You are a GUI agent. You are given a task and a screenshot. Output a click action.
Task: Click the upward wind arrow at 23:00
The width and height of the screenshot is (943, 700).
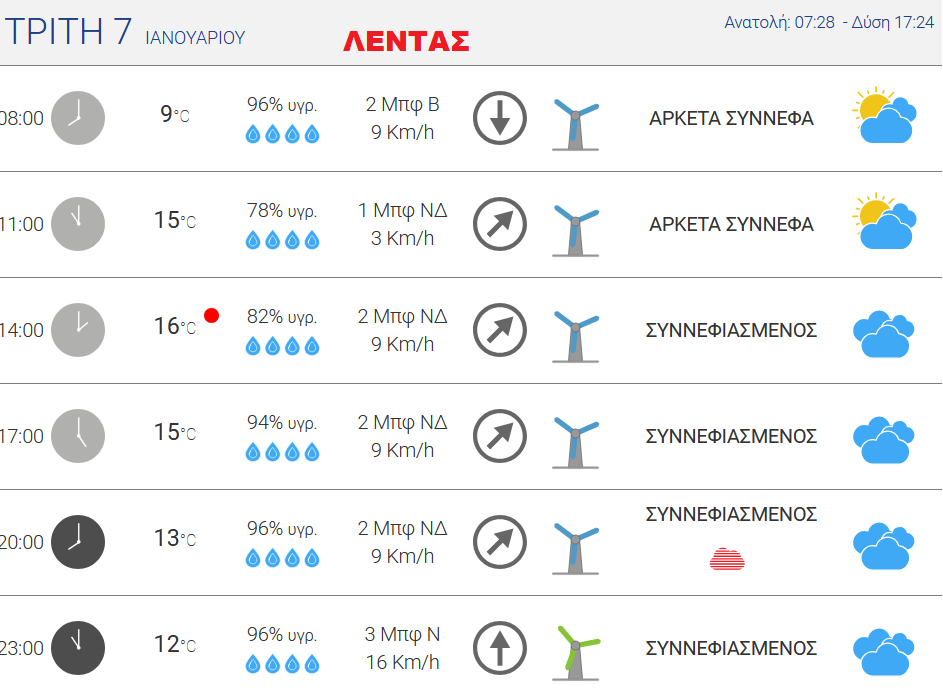(x=499, y=648)
